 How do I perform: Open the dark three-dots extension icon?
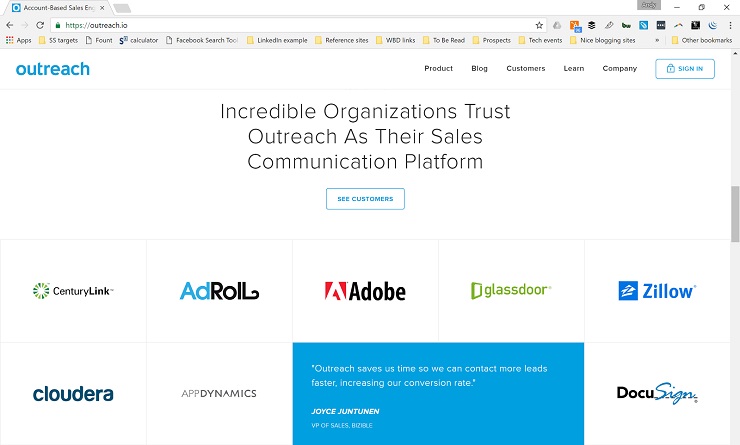point(661,25)
